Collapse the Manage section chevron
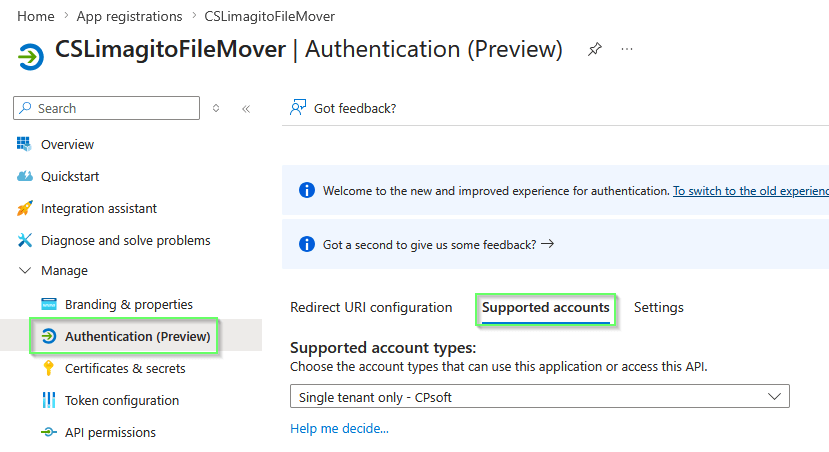The height and width of the screenshot is (452, 829). [25, 270]
